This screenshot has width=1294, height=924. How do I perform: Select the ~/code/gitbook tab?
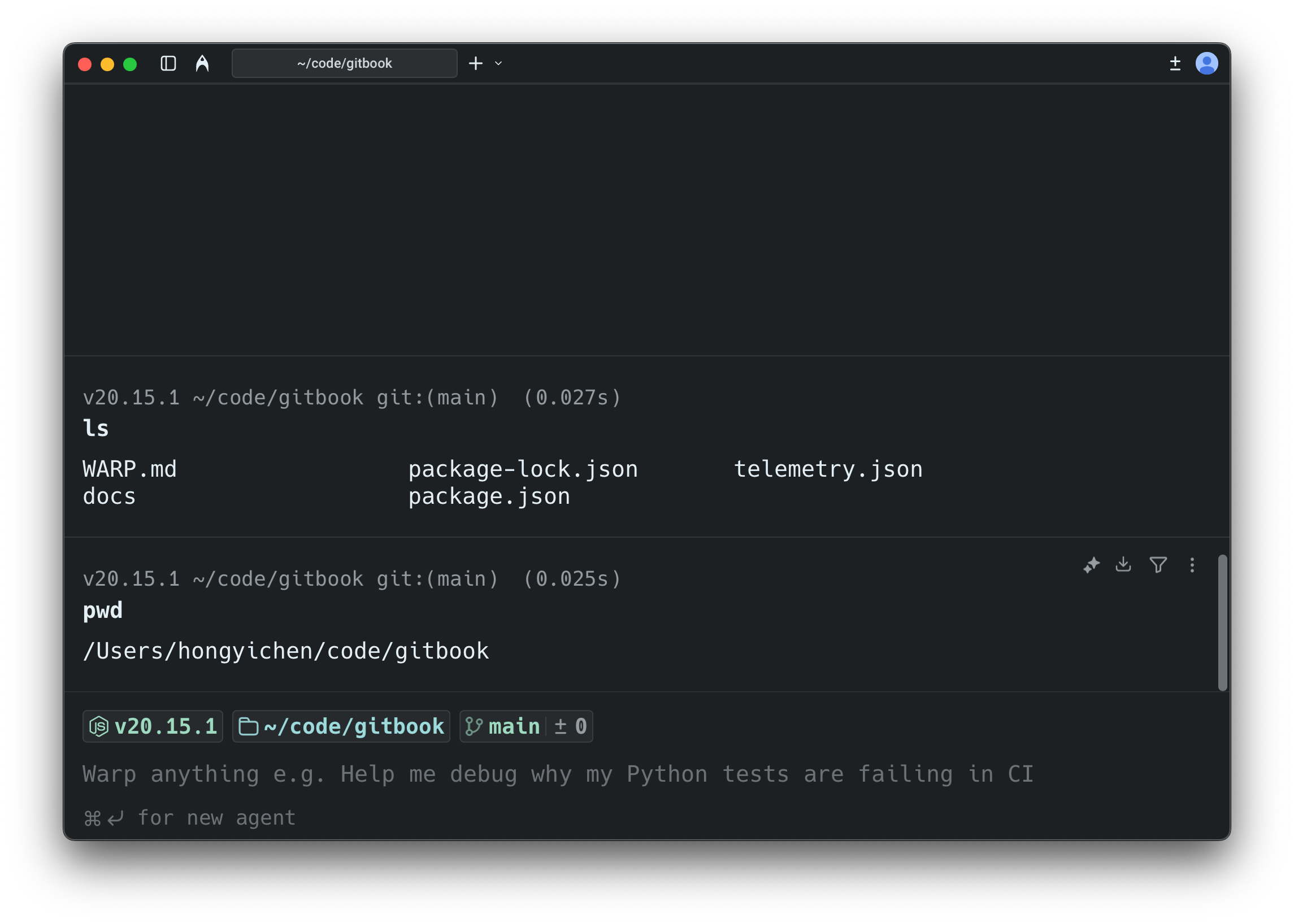[x=344, y=63]
